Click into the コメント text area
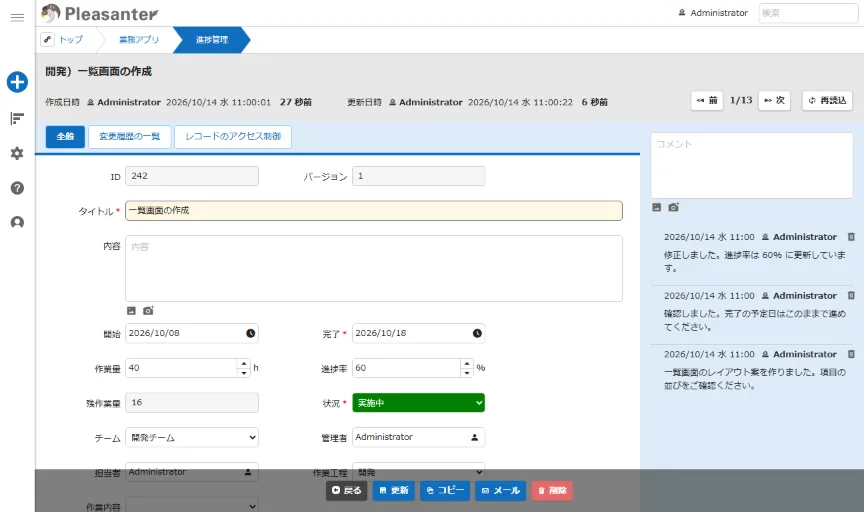 (x=752, y=165)
